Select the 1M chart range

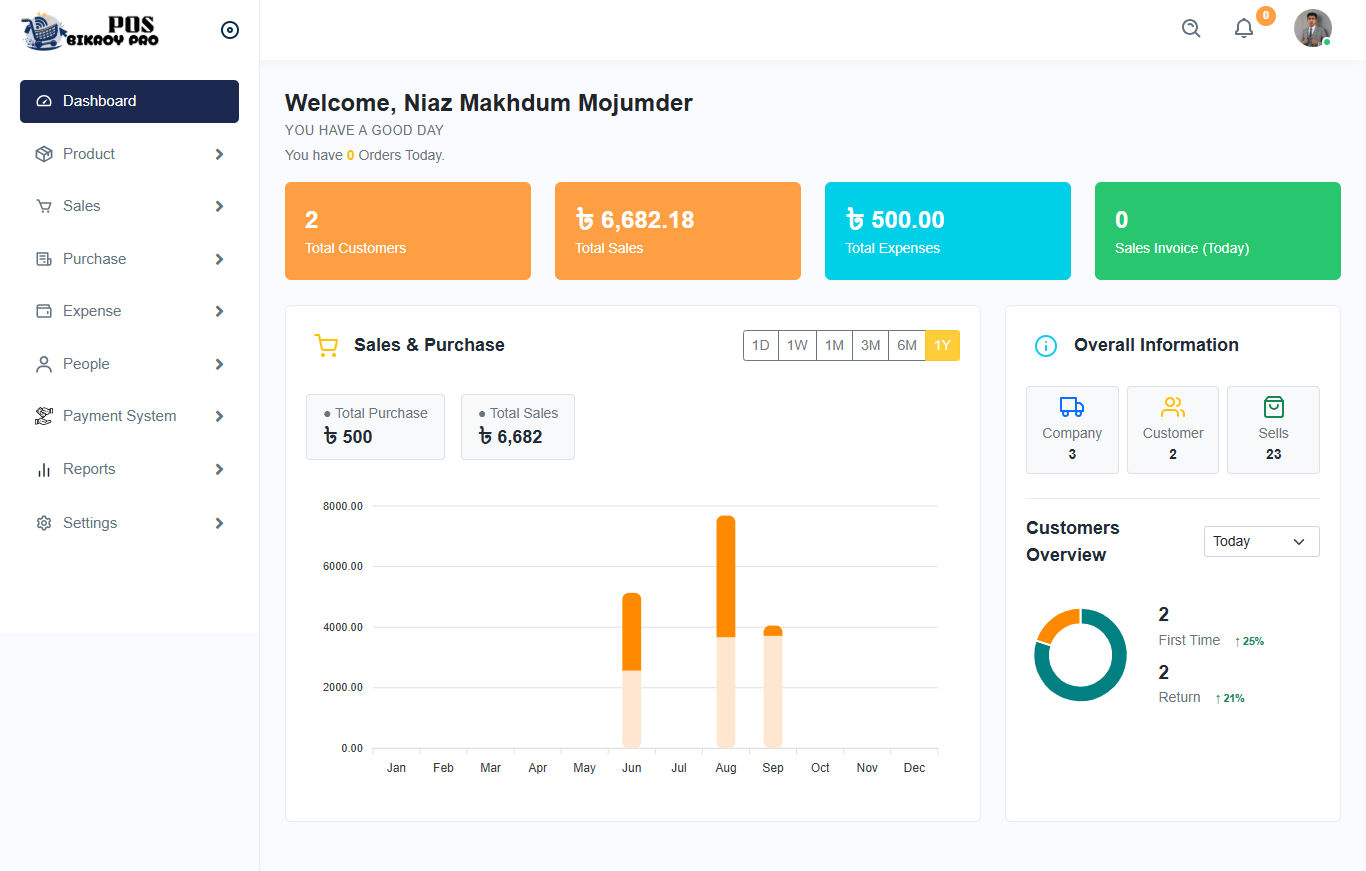(x=834, y=345)
